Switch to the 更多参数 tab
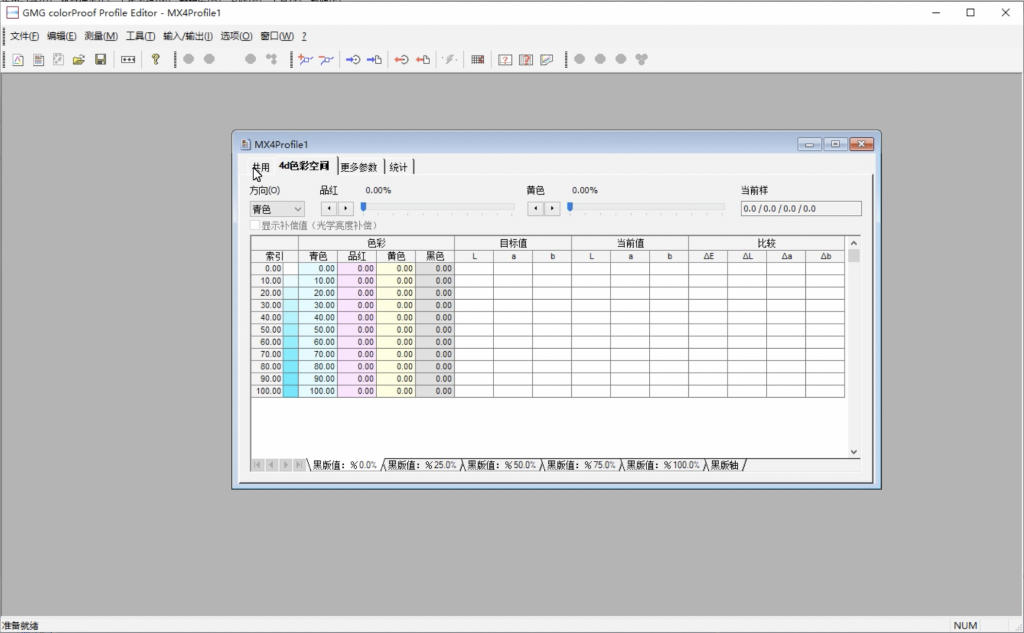The width and height of the screenshot is (1024, 633). point(359,167)
